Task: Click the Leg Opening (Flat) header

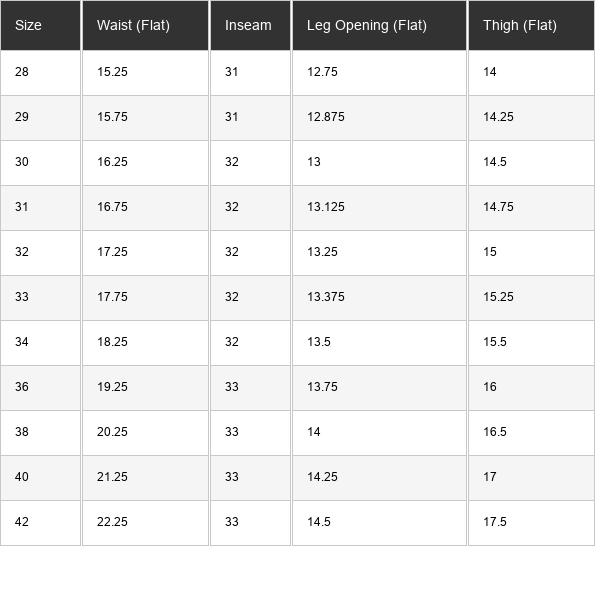Action: [366, 25]
